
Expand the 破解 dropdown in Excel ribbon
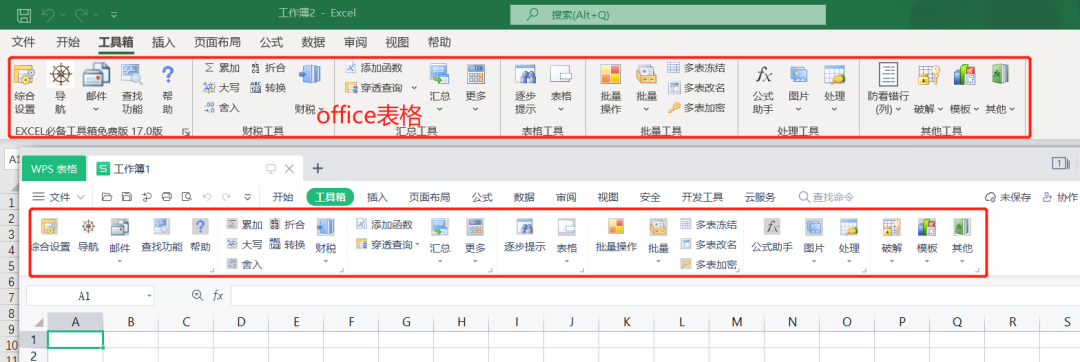tap(939, 109)
